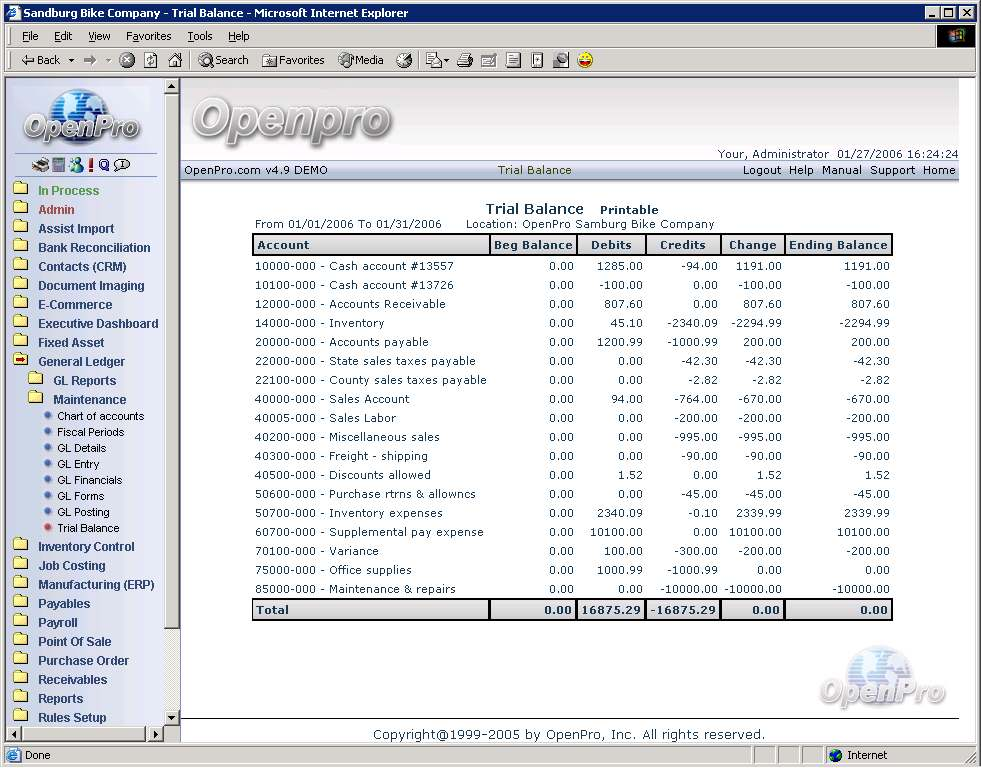Open the Favorites menu
The height and width of the screenshot is (768, 981).
[x=148, y=36]
